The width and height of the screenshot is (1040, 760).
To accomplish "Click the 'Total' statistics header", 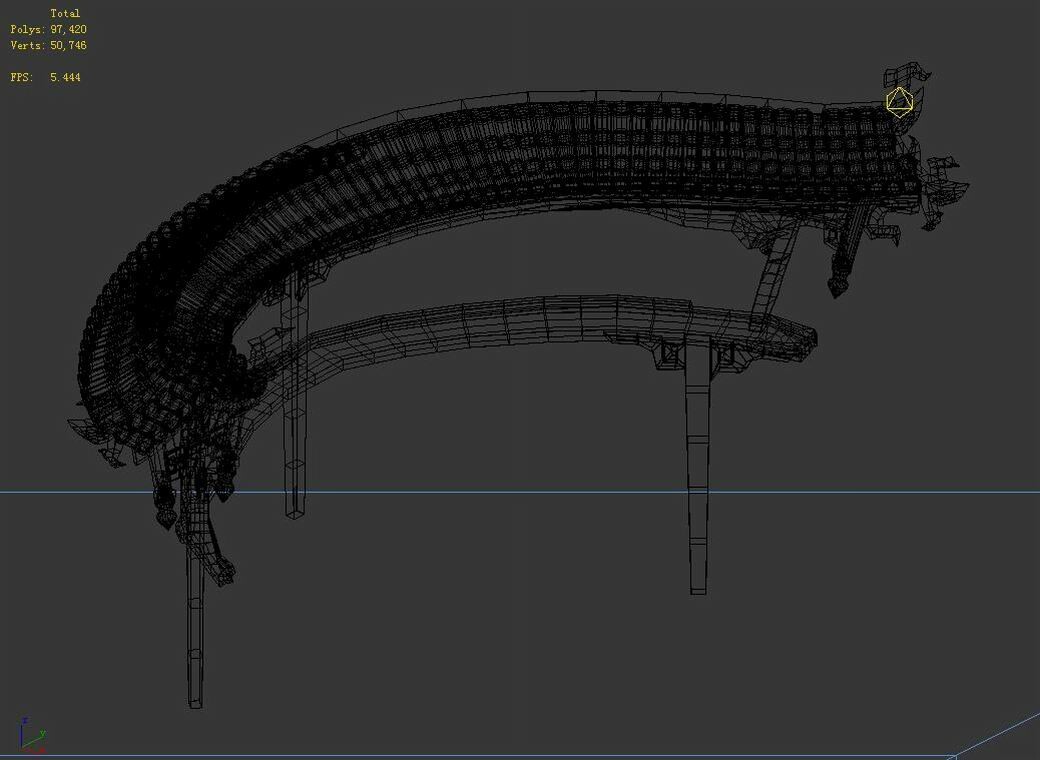I will tap(65, 13).
